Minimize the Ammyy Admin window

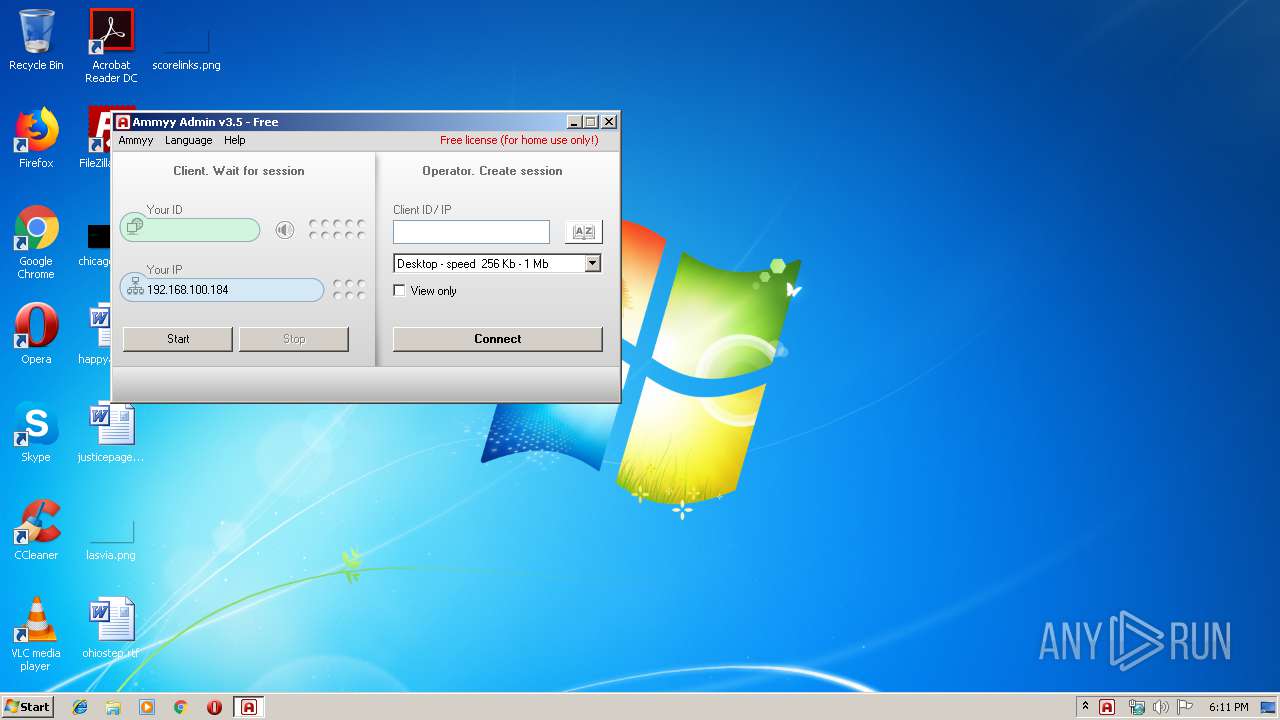574,122
